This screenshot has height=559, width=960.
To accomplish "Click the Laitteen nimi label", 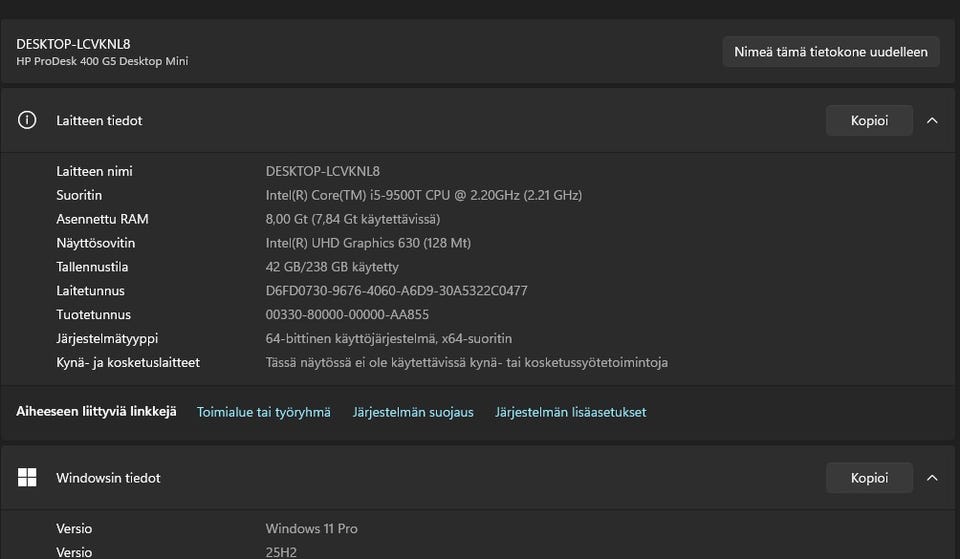I will pyautogui.click(x=94, y=171).
